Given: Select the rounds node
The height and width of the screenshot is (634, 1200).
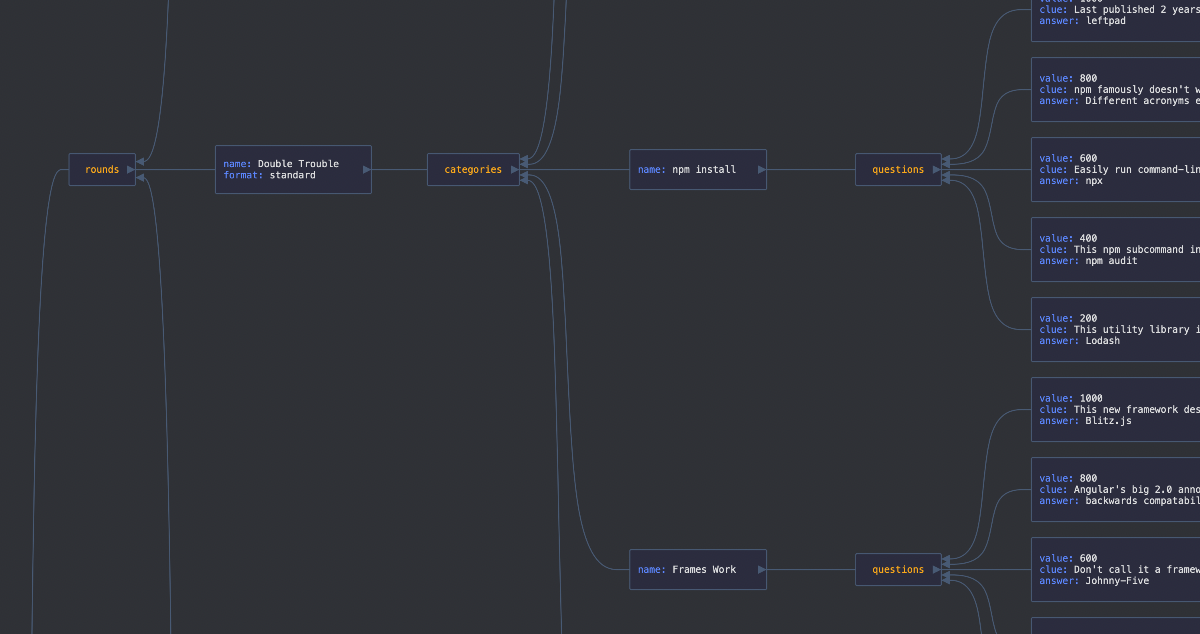Looking at the screenshot, I should 100,169.
